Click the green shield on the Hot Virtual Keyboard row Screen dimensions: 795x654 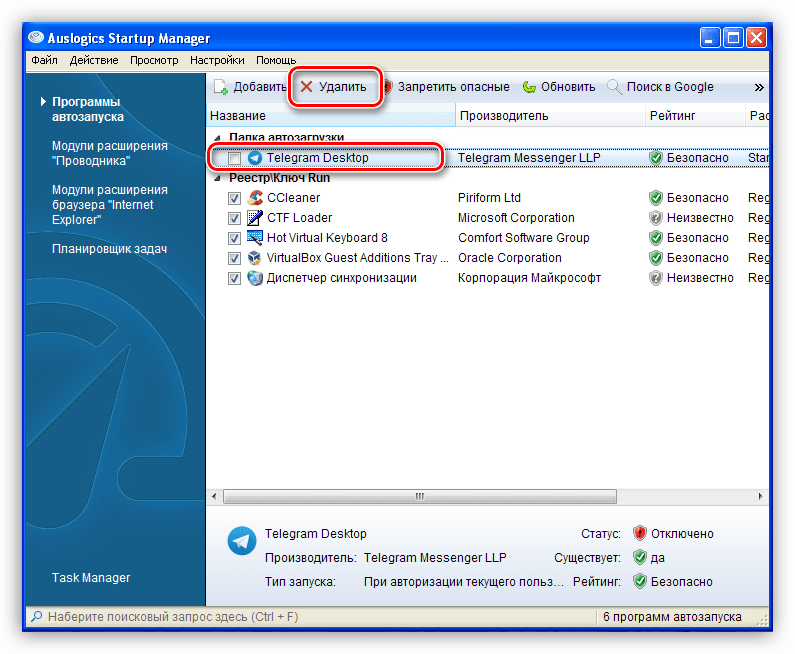point(656,238)
